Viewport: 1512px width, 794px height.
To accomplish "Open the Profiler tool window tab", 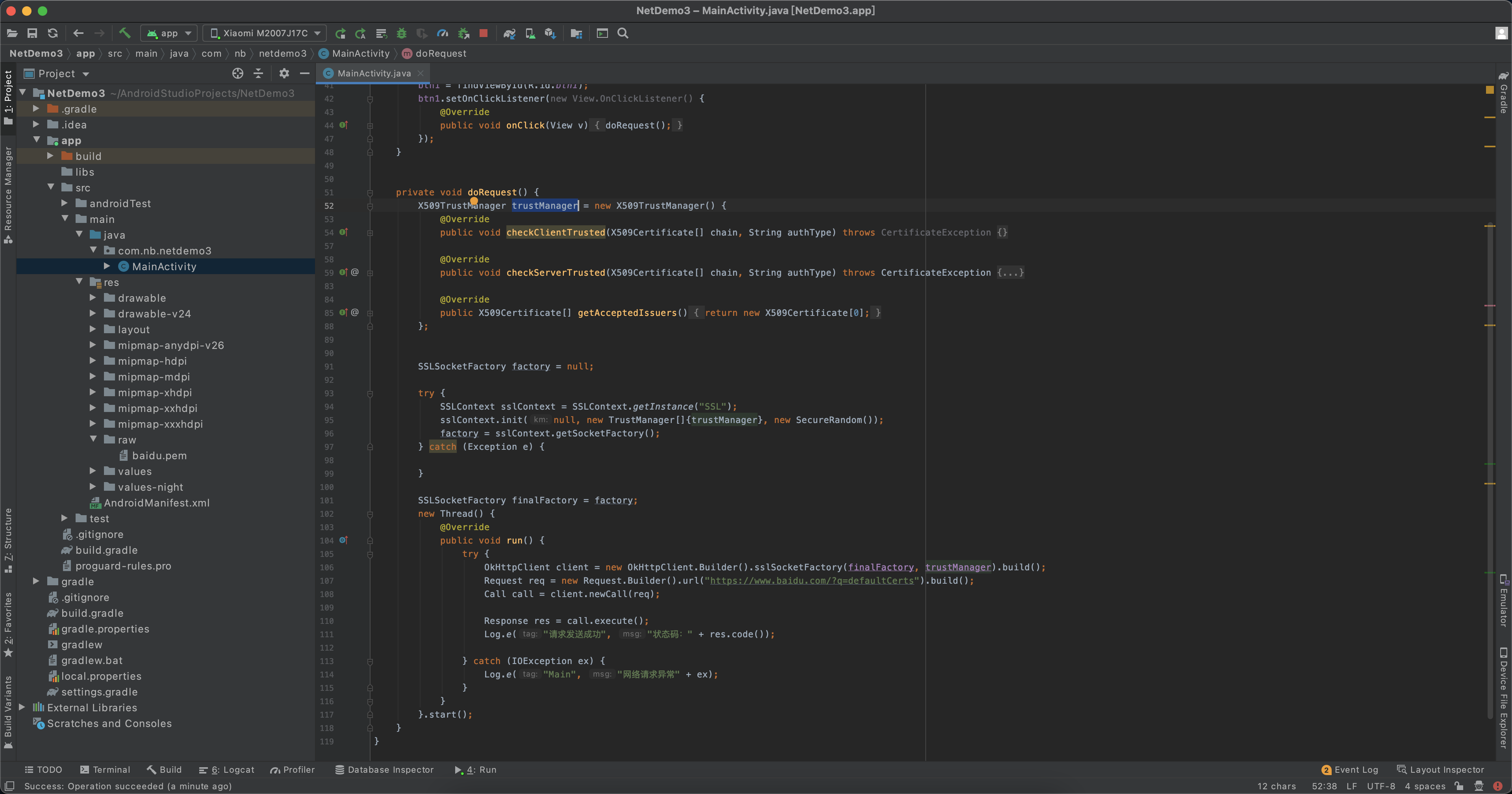I will point(292,769).
